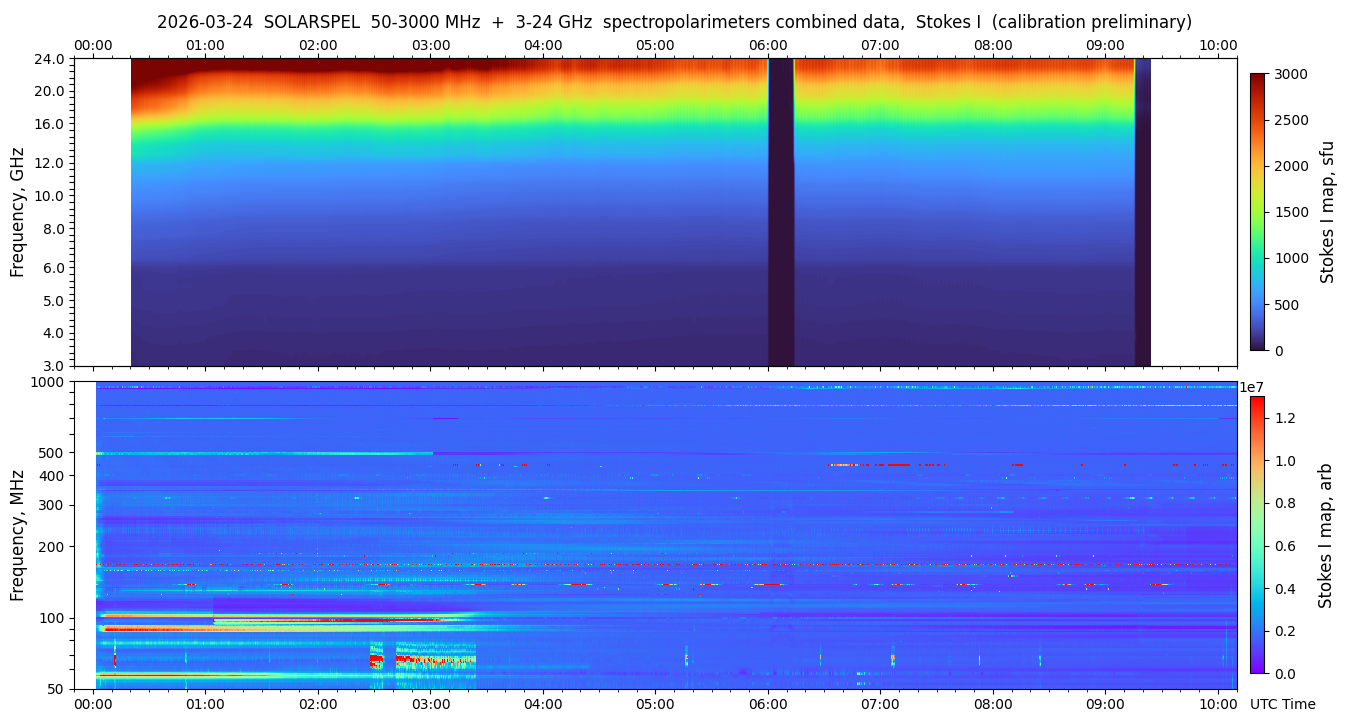Click the 24.0 GHz frequency tick label

[49, 59]
